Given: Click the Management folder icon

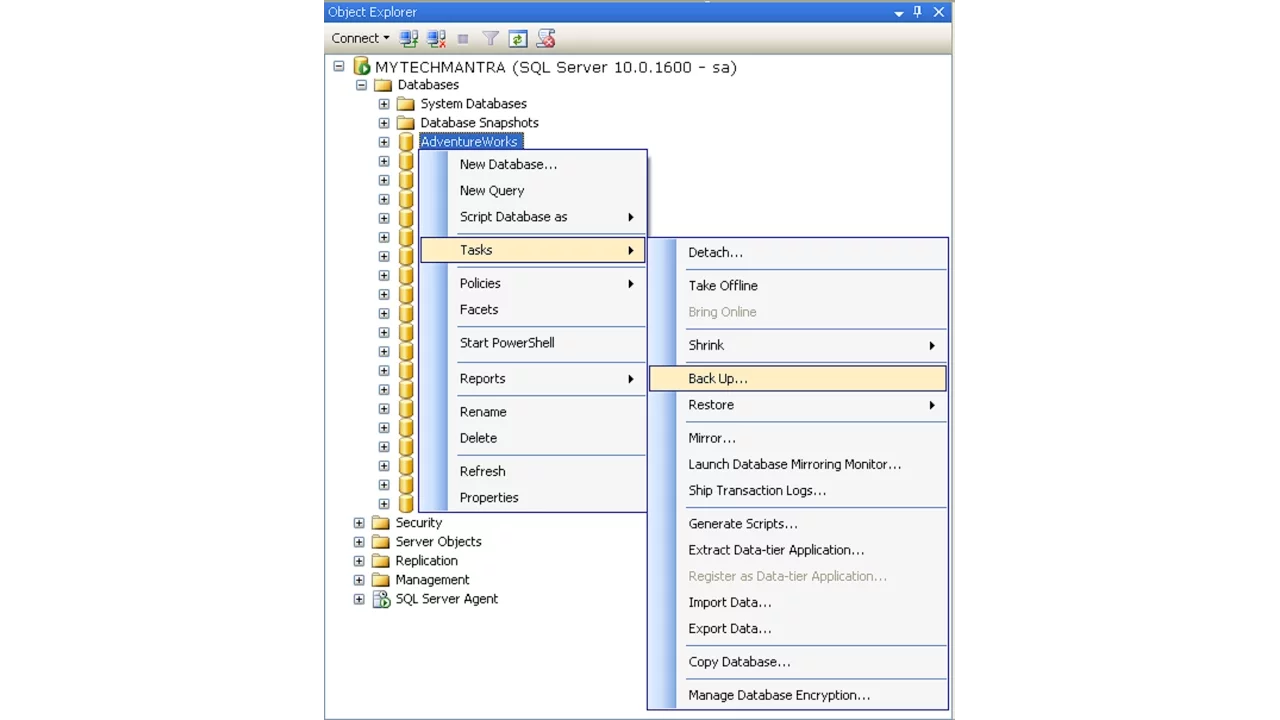Looking at the screenshot, I should 380,580.
